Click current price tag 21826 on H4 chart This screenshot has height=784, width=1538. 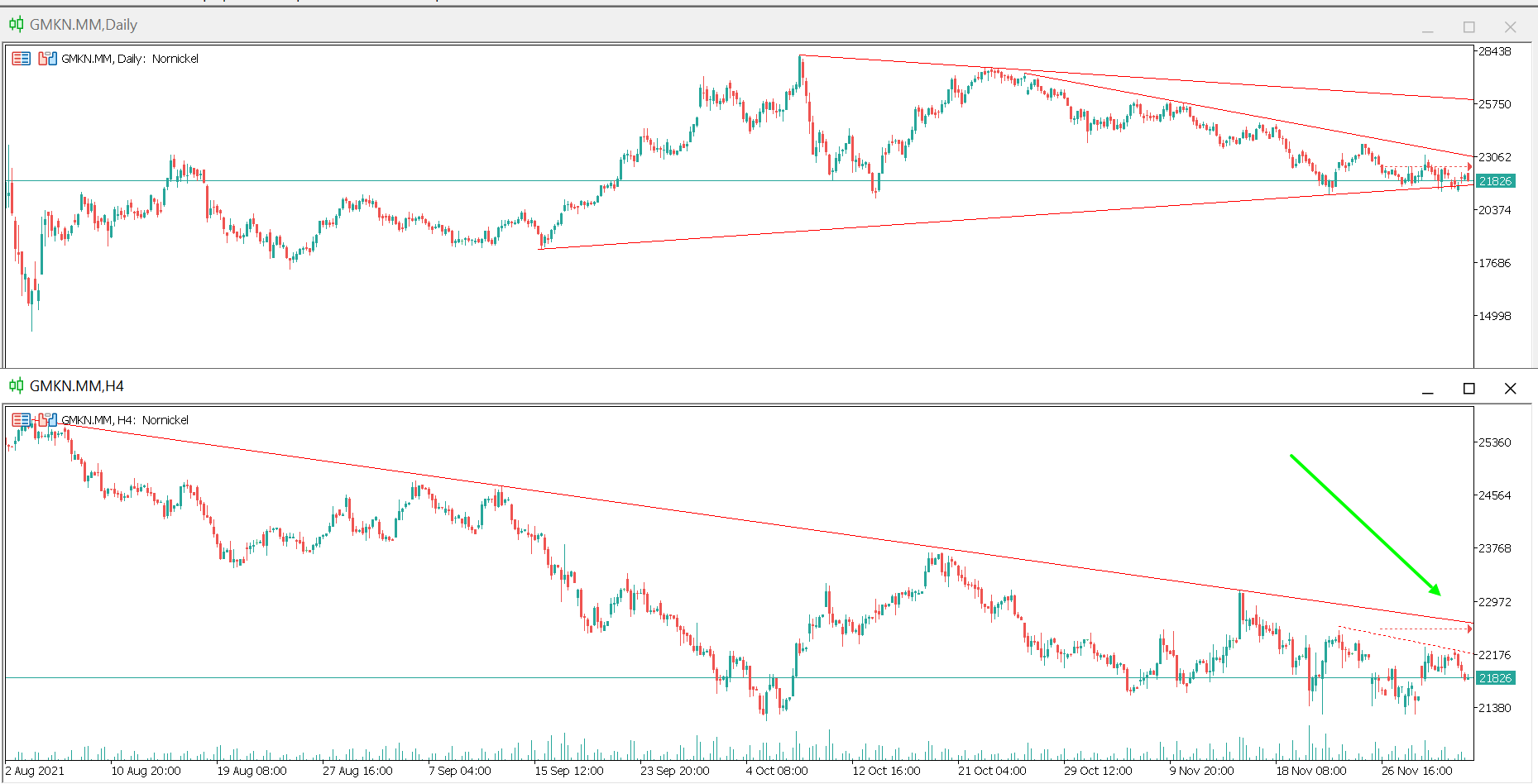1495,678
